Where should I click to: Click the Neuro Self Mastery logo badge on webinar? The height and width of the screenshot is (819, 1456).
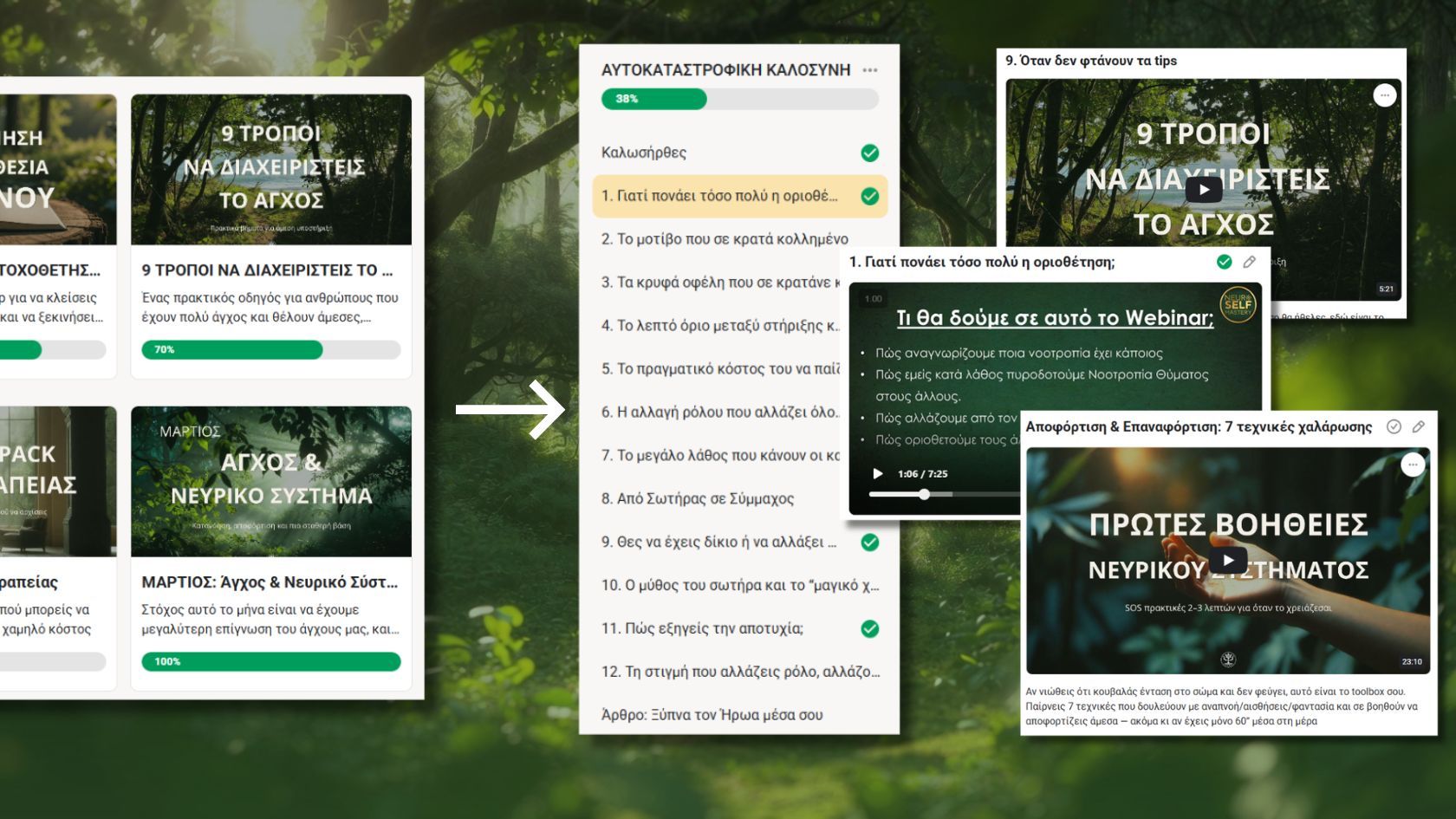click(1238, 305)
